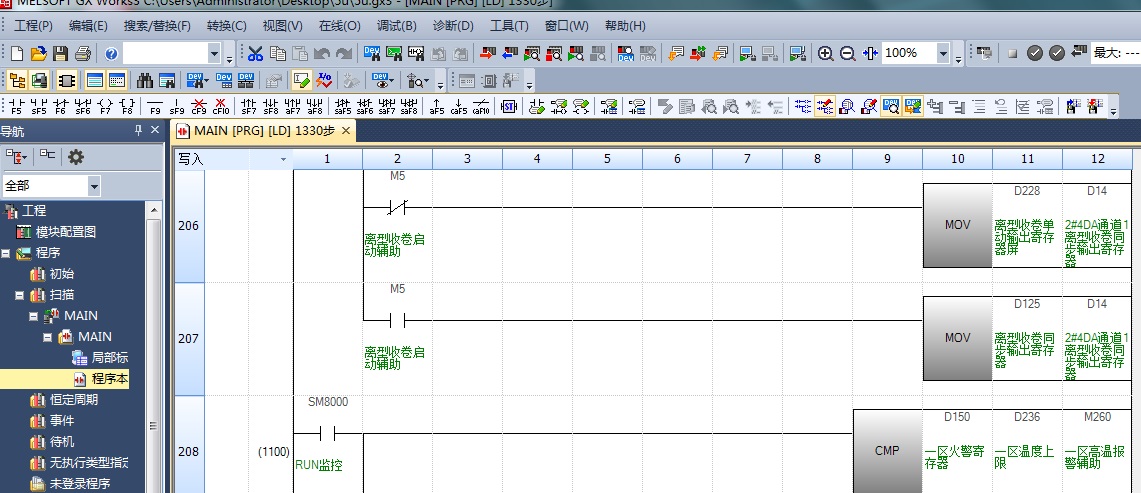This screenshot has width=1141, height=493.
Task: Click the Save project icon
Action: coord(60,53)
